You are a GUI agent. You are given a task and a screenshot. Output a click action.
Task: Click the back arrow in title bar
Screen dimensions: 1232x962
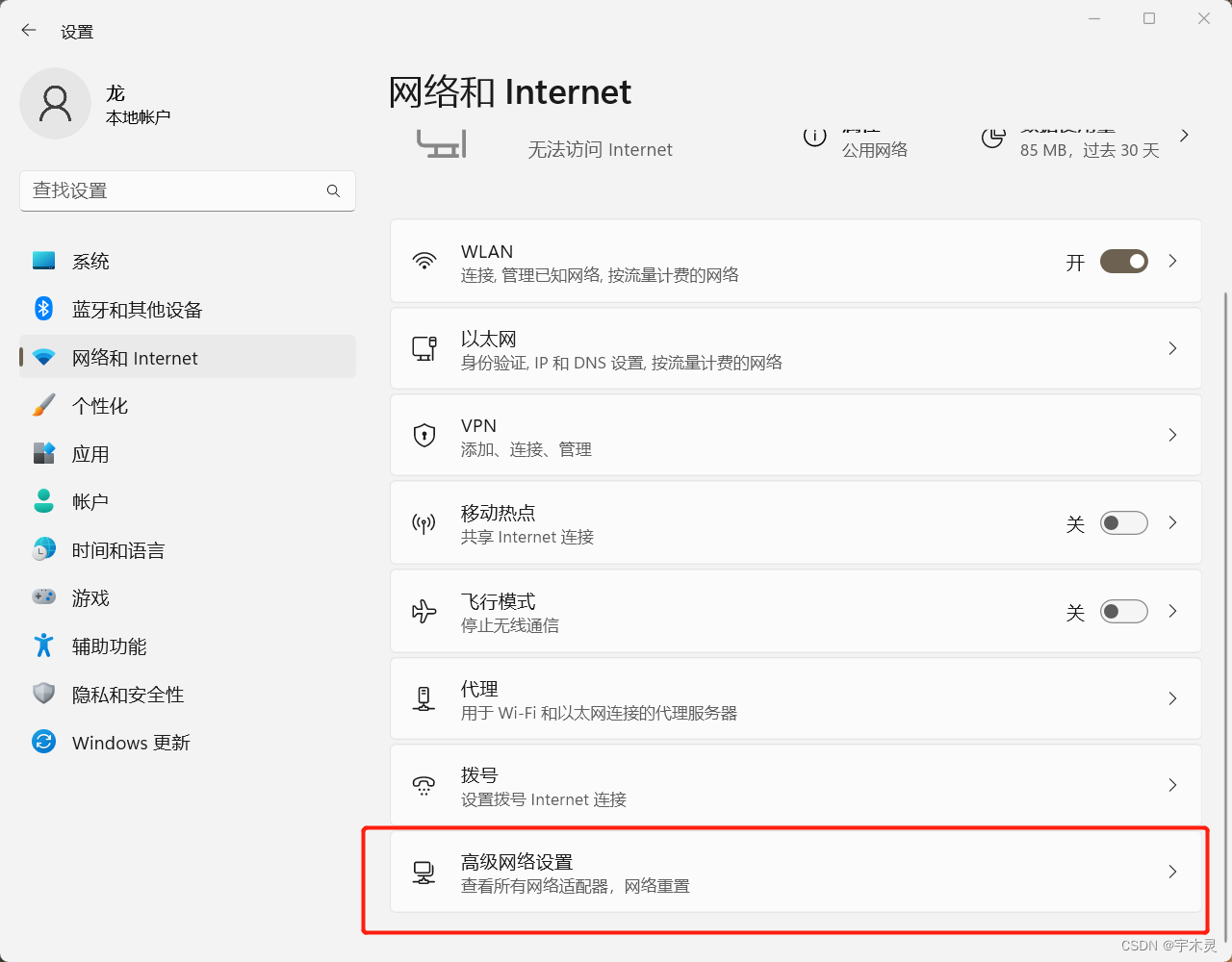[29, 31]
